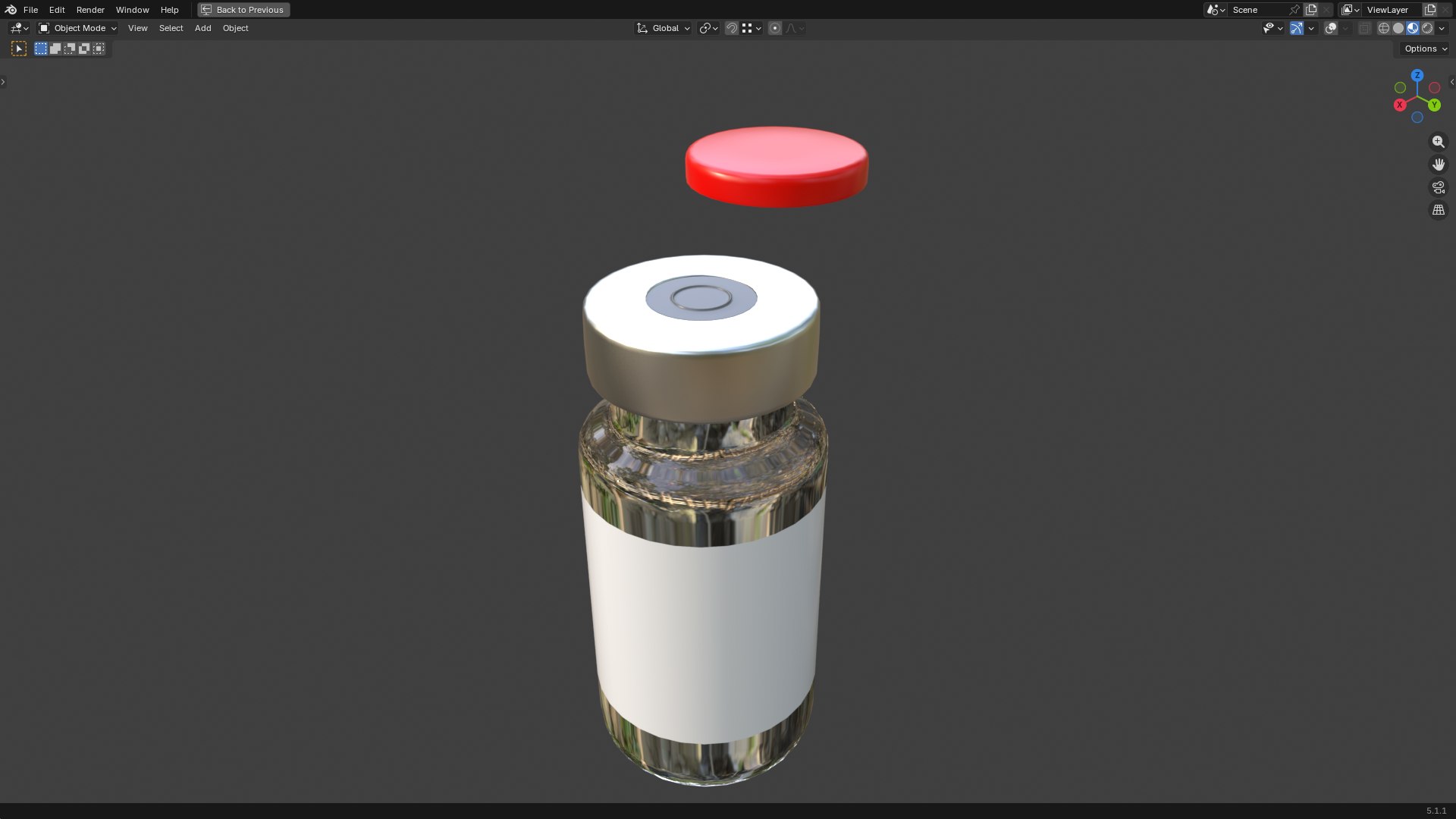
Task: Open the proportional editing falloff dropdown
Action: (x=795, y=28)
